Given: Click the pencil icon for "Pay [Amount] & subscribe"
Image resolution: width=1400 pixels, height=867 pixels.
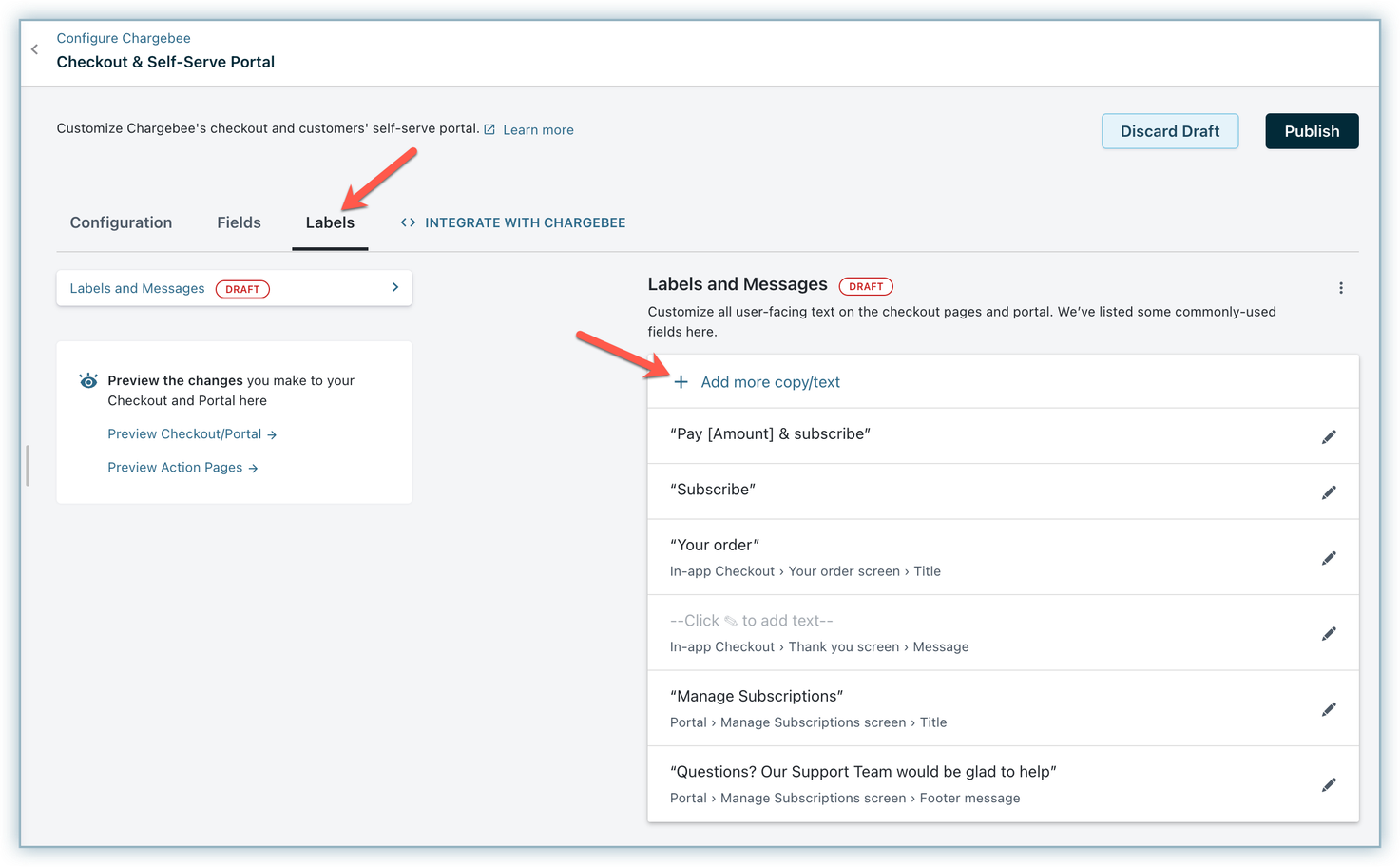Looking at the screenshot, I should click(x=1329, y=436).
